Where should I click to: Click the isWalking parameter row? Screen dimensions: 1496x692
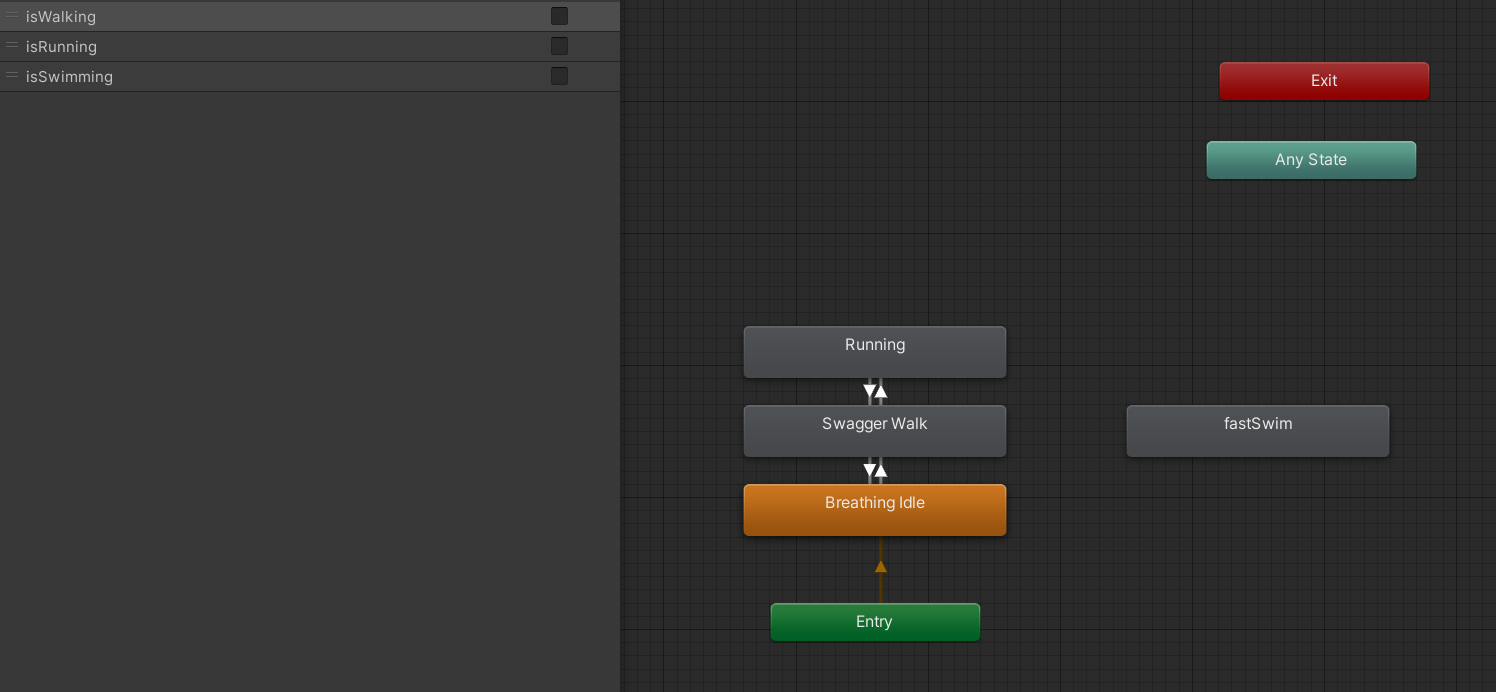coord(250,16)
